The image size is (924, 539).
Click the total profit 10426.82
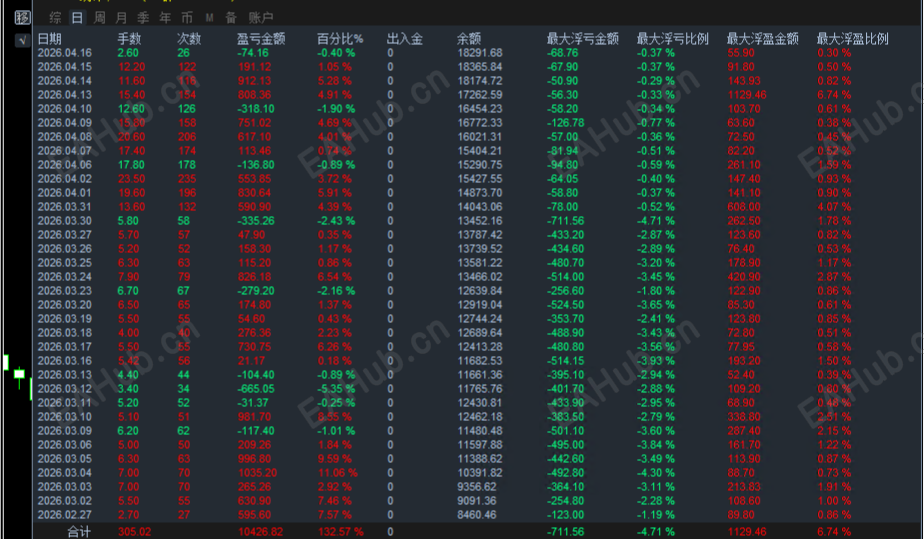tap(260, 532)
